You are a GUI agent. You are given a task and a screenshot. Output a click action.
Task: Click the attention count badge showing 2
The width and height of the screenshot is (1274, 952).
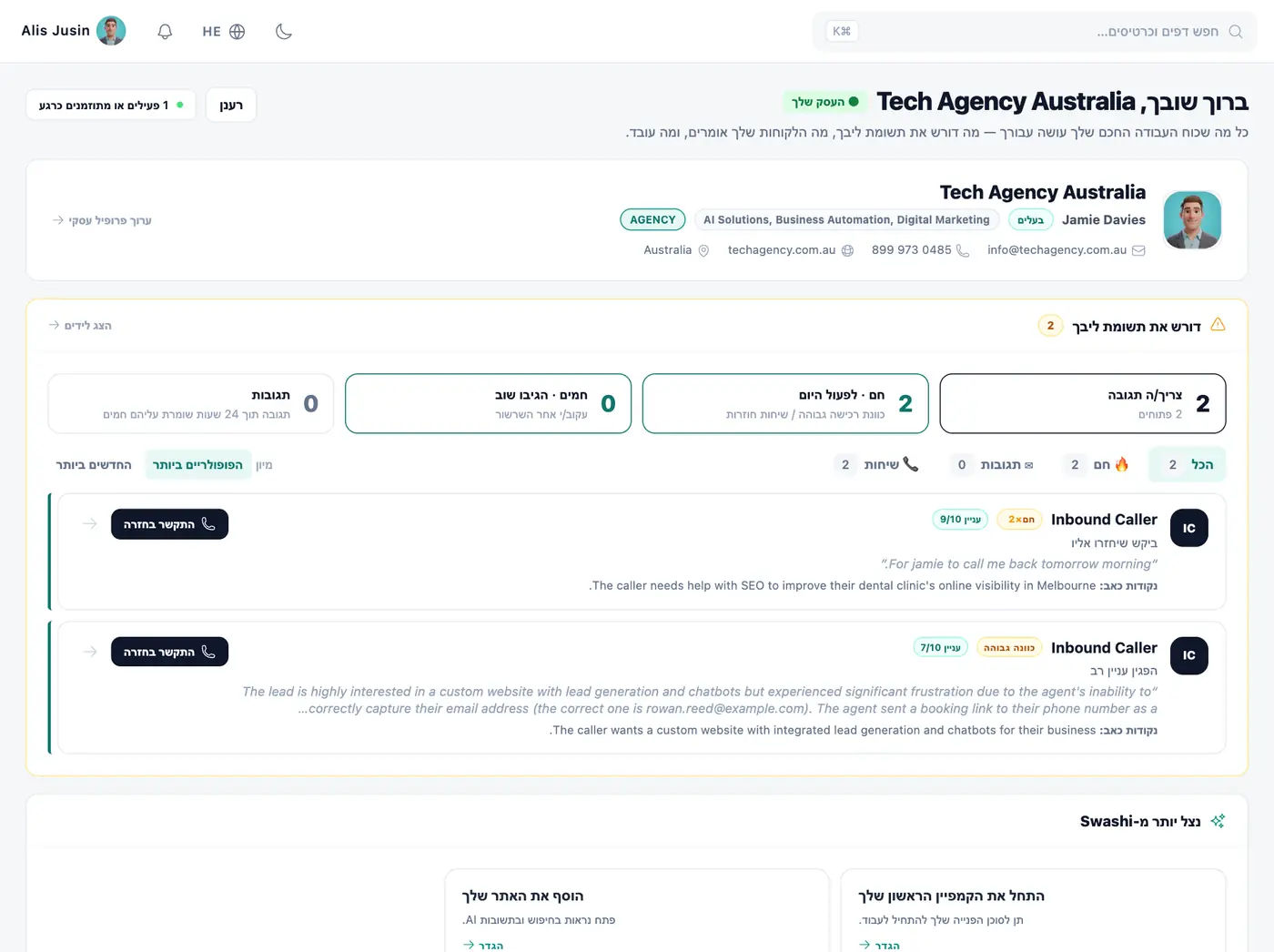pyautogui.click(x=1050, y=326)
